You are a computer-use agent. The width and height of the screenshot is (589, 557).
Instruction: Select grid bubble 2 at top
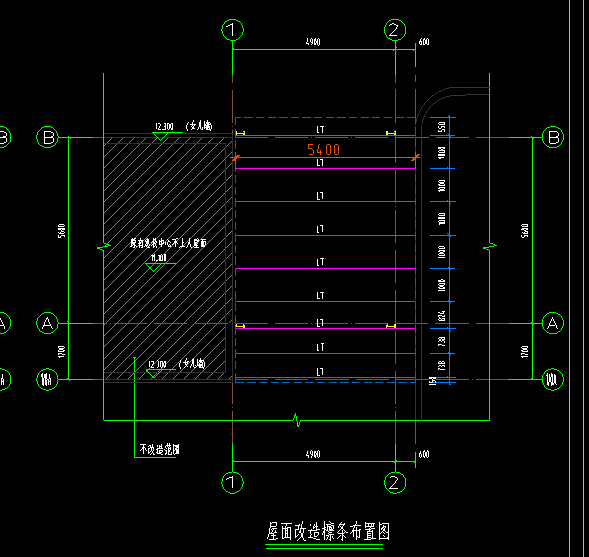point(395,30)
